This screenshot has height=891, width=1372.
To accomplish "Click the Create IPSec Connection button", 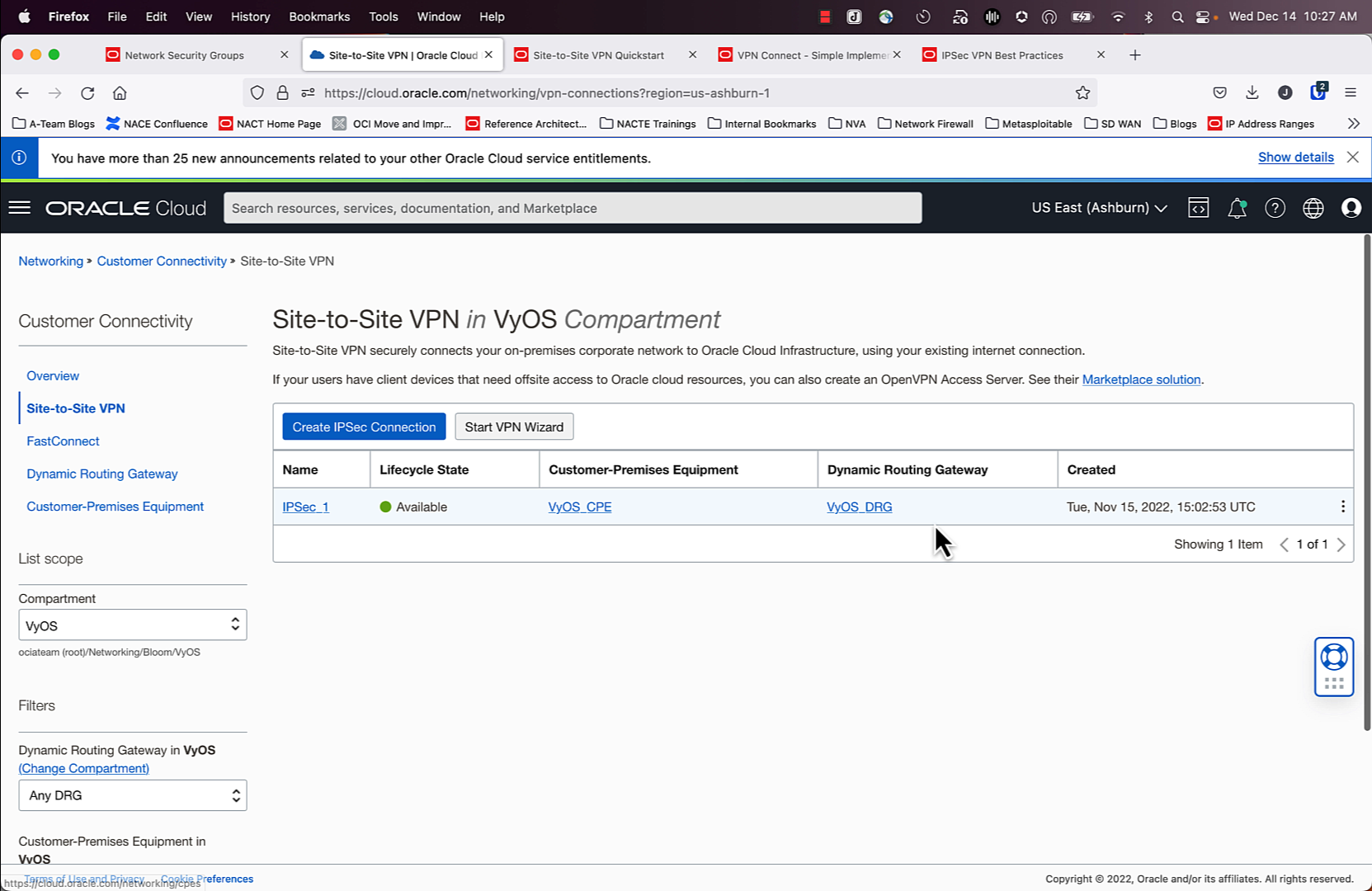I will [363, 427].
